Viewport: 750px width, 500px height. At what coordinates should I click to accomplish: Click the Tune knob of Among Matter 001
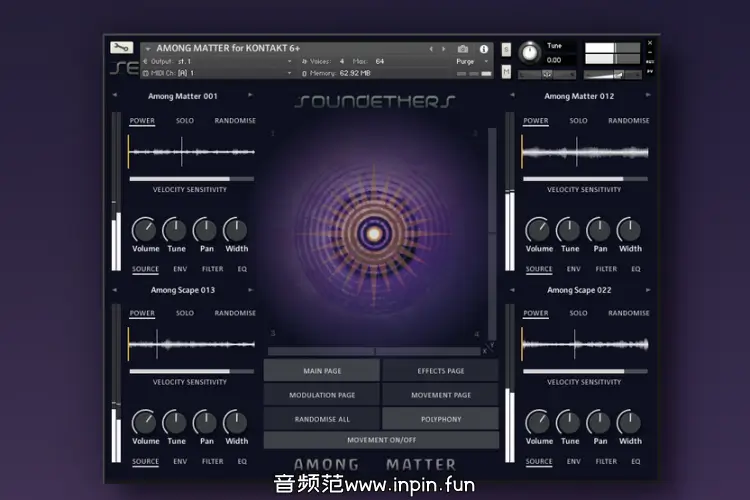(x=175, y=230)
